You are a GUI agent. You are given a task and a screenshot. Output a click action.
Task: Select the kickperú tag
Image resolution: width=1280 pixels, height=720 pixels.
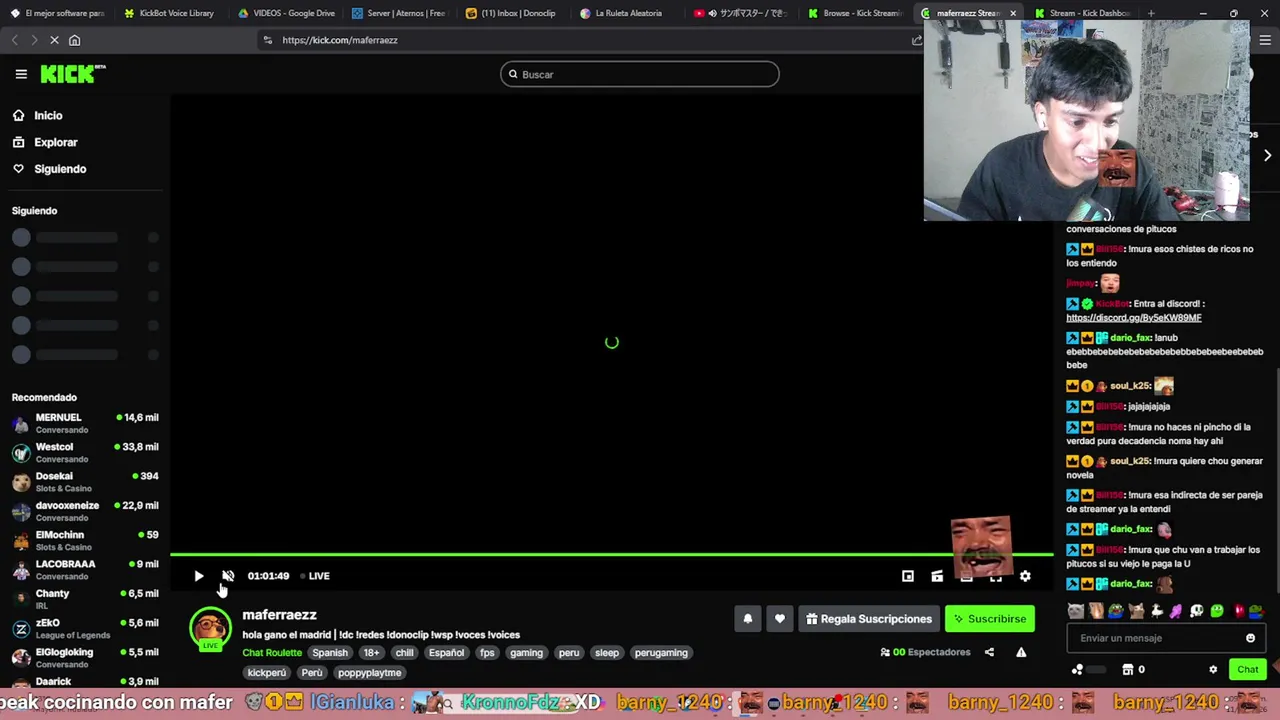point(267,673)
